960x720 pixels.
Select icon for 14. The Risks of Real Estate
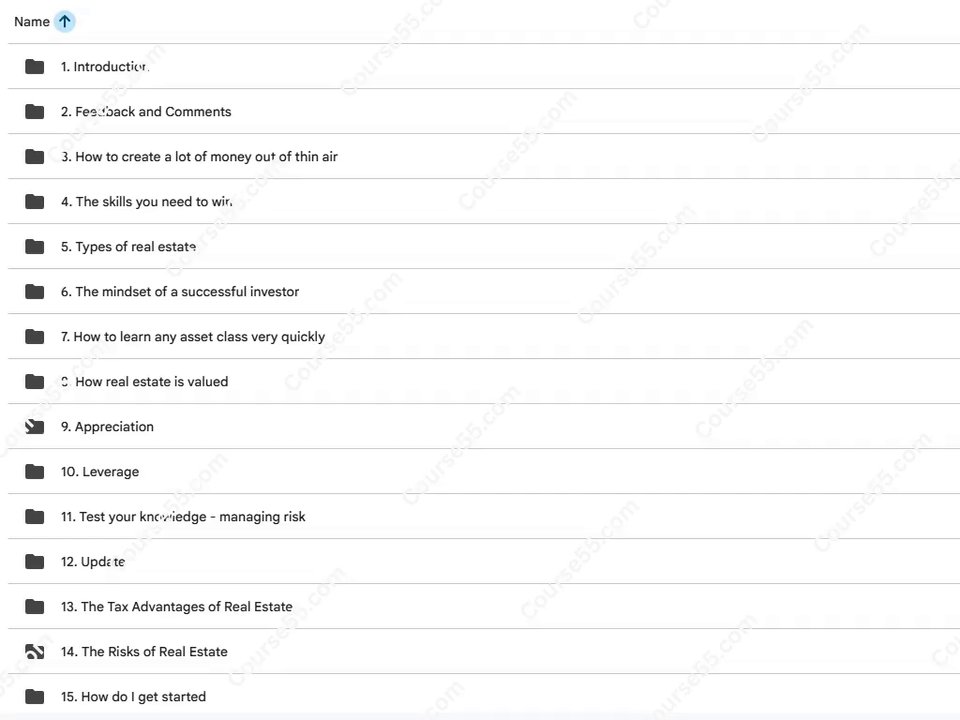click(34, 651)
